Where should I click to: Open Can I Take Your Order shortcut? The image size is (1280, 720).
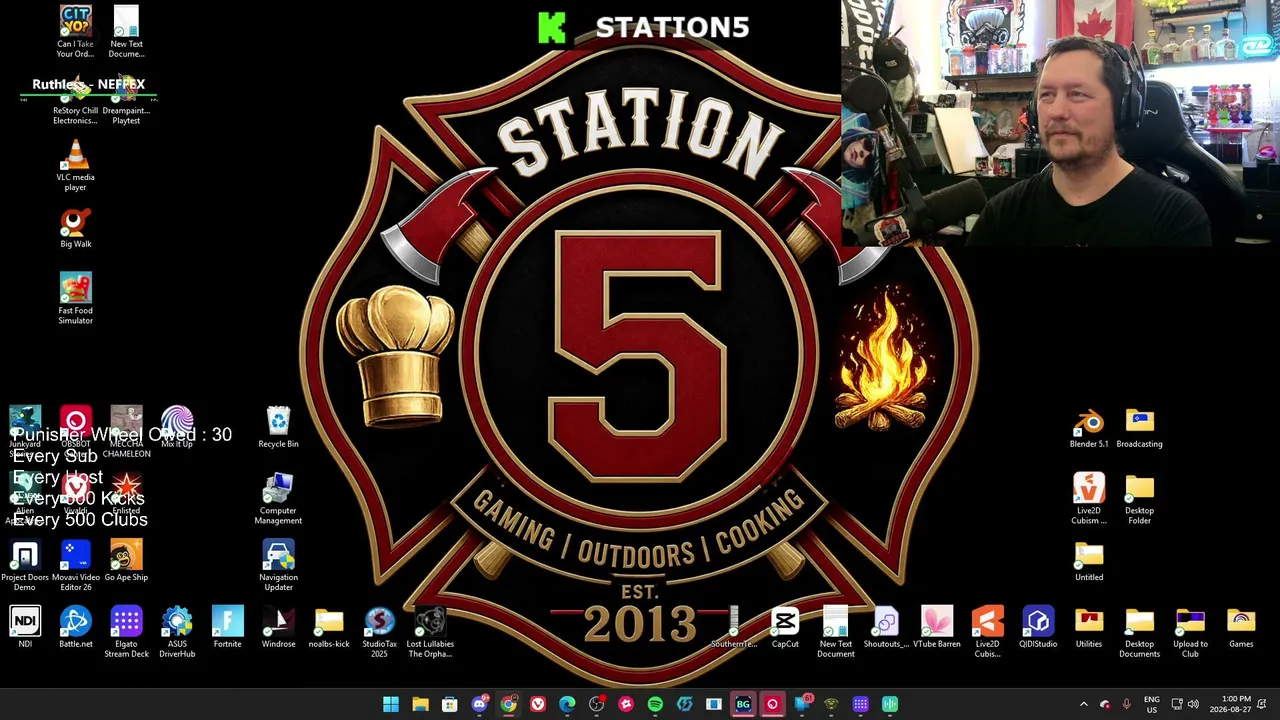click(x=75, y=32)
